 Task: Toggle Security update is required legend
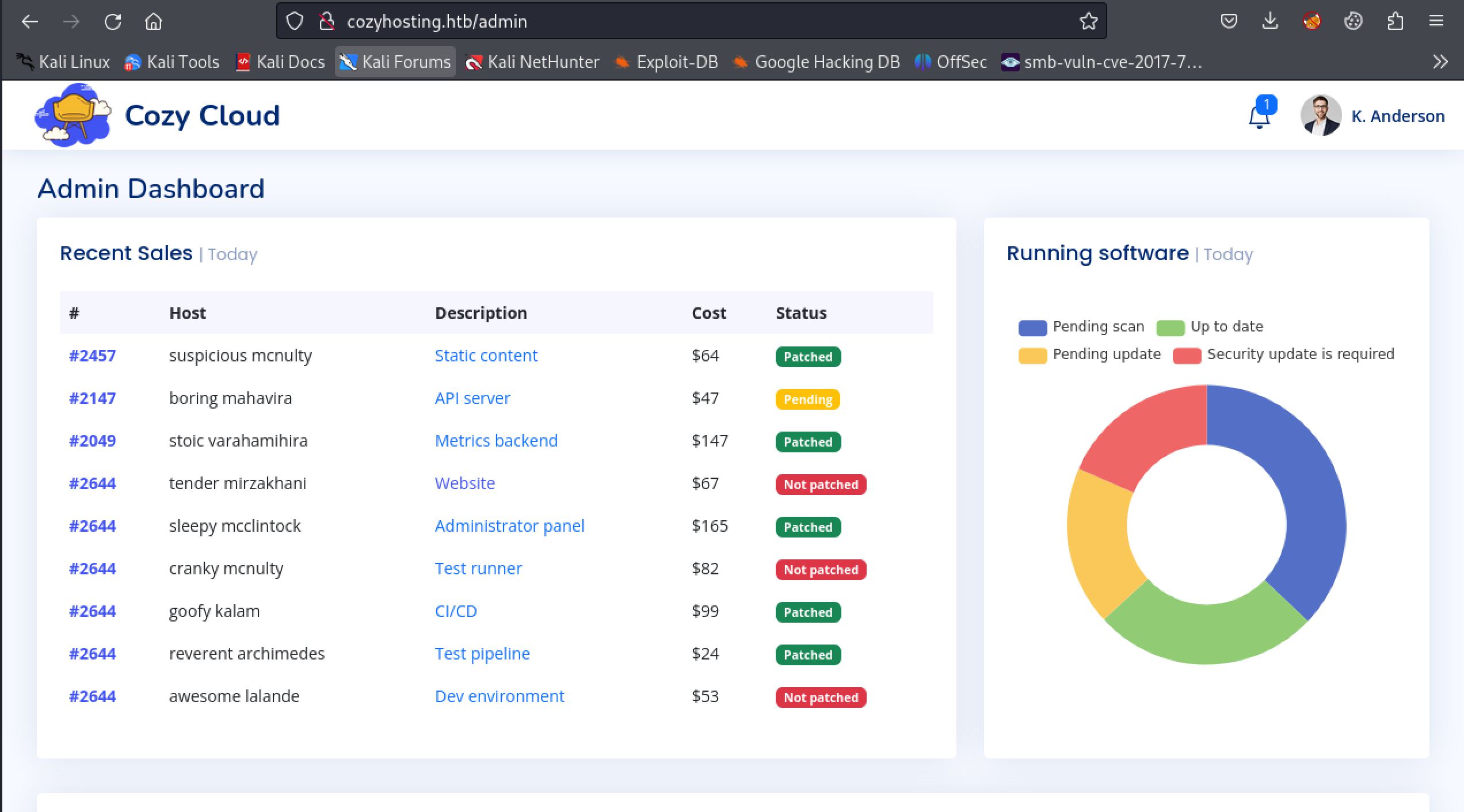pos(1284,354)
